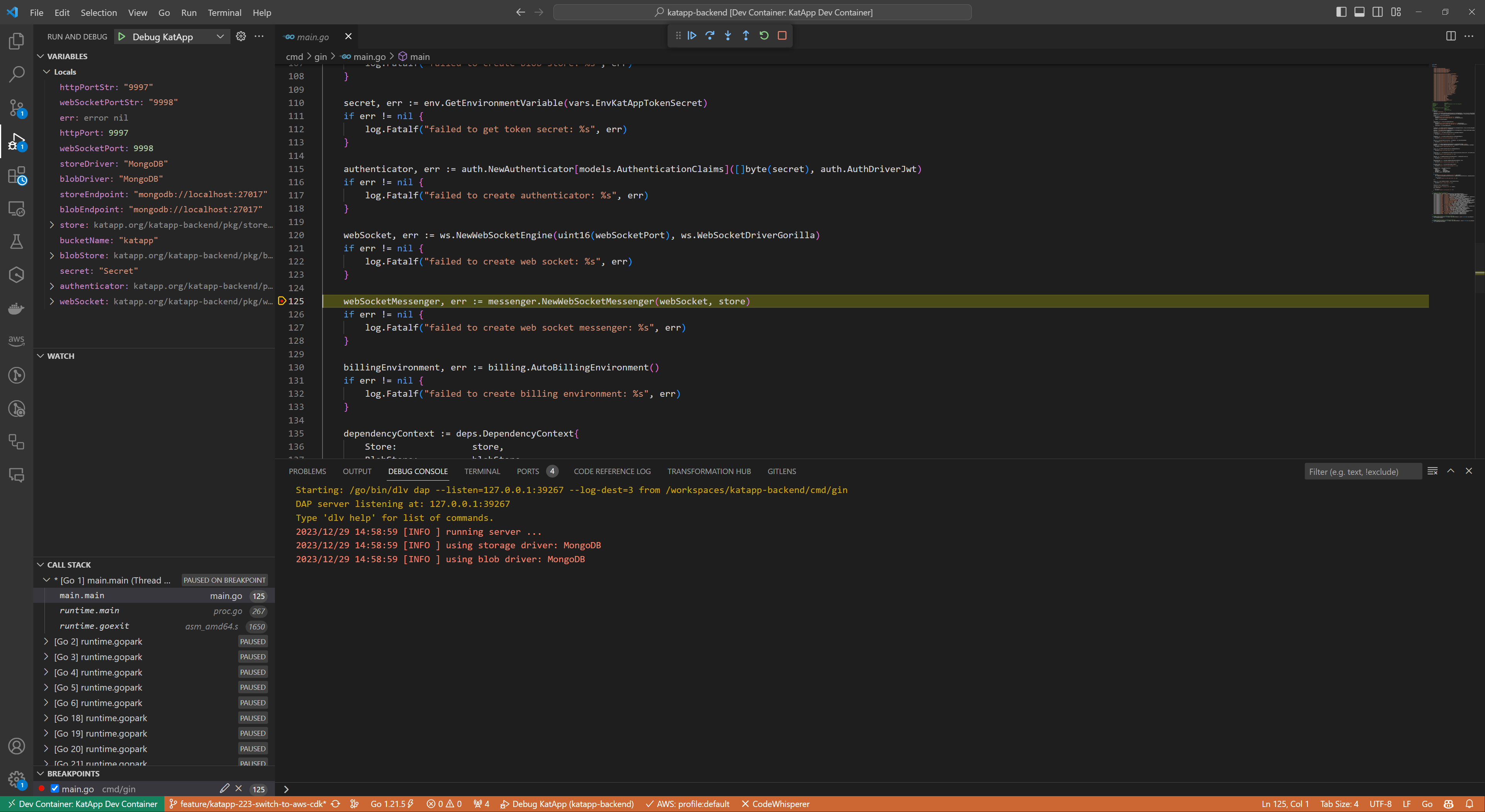Click Tab Size: 4 status item
The height and width of the screenshot is (812, 1485).
[x=1339, y=804]
